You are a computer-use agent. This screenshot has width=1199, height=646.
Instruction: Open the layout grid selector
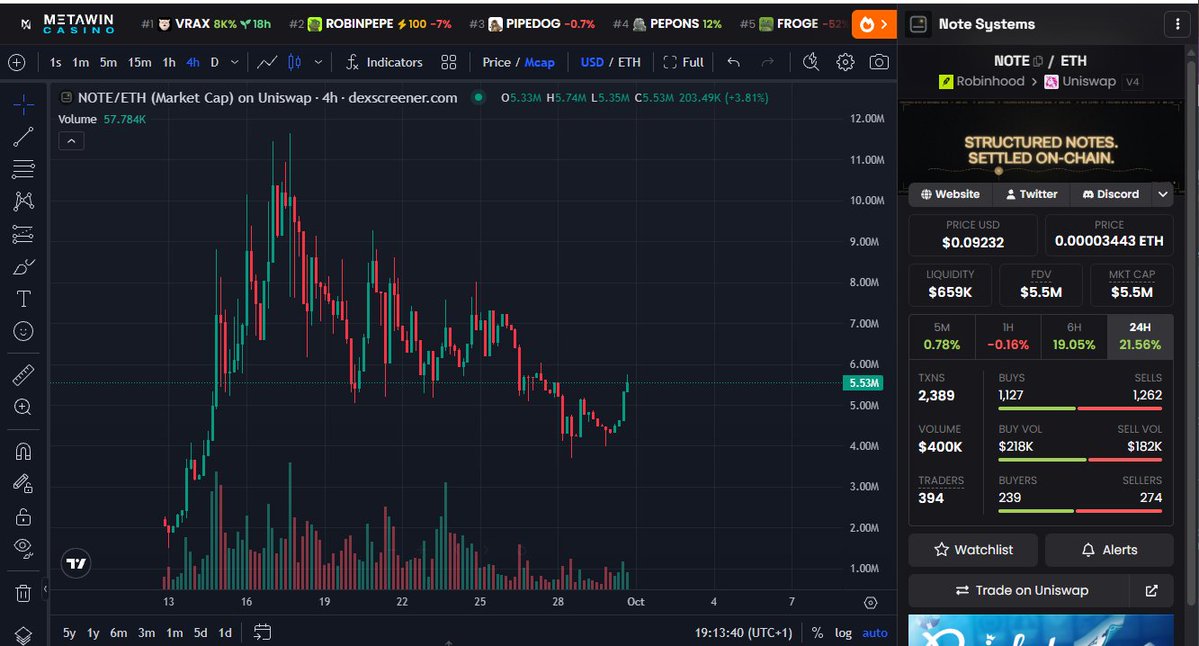[449, 63]
